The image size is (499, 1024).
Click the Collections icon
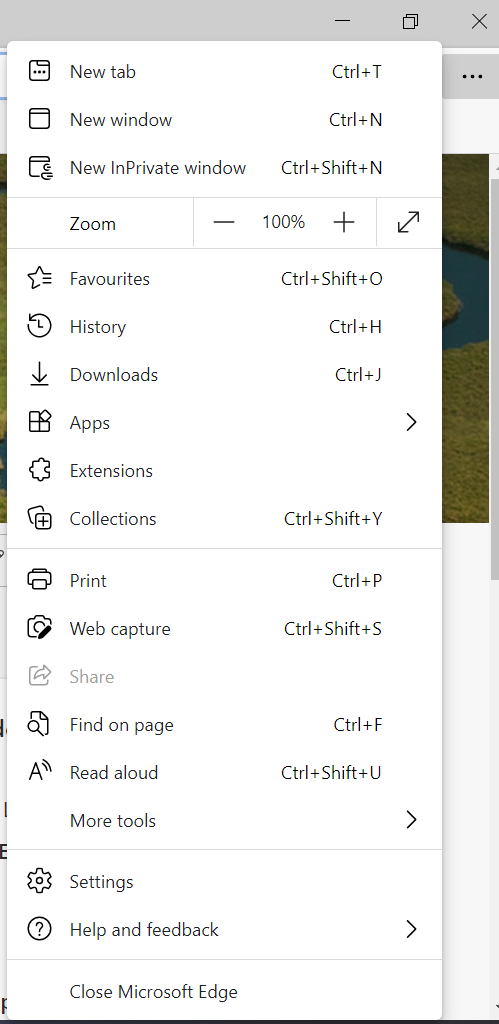point(39,519)
